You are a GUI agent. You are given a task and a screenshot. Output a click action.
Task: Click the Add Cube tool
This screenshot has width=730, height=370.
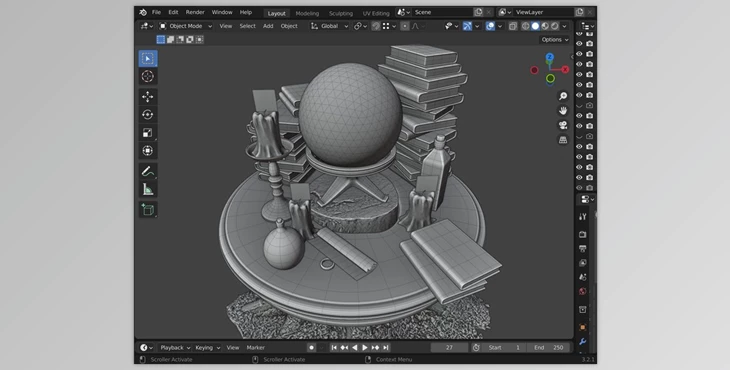coord(148,210)
